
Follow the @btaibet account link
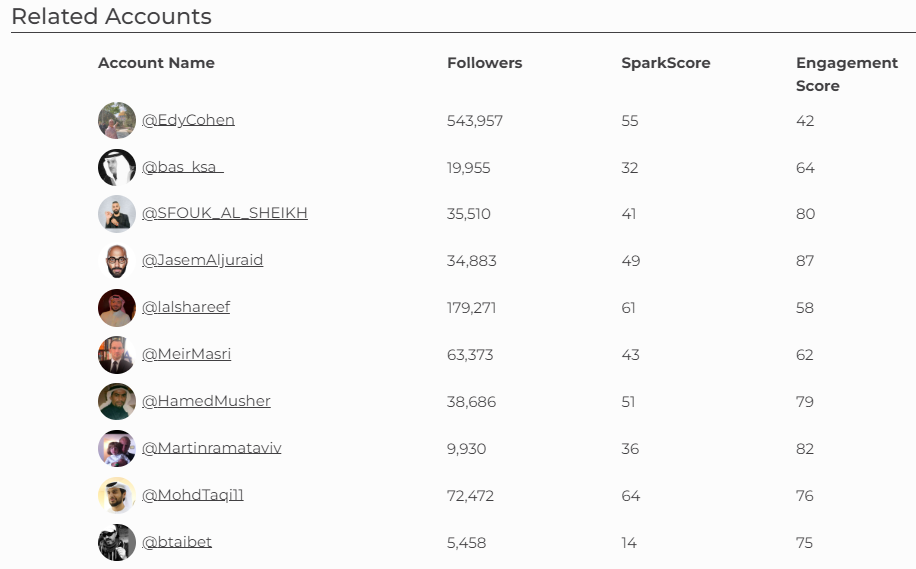(x=177, y=542)
